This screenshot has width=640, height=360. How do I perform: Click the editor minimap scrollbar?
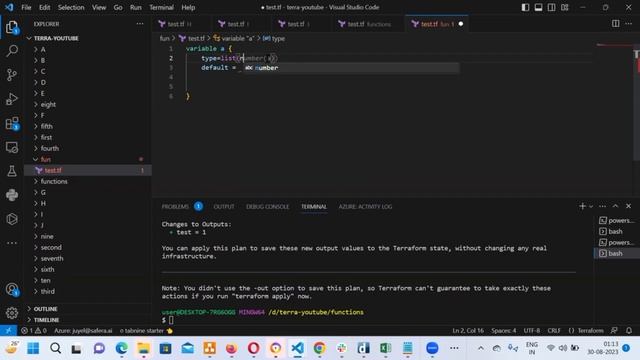click(636, 102)
